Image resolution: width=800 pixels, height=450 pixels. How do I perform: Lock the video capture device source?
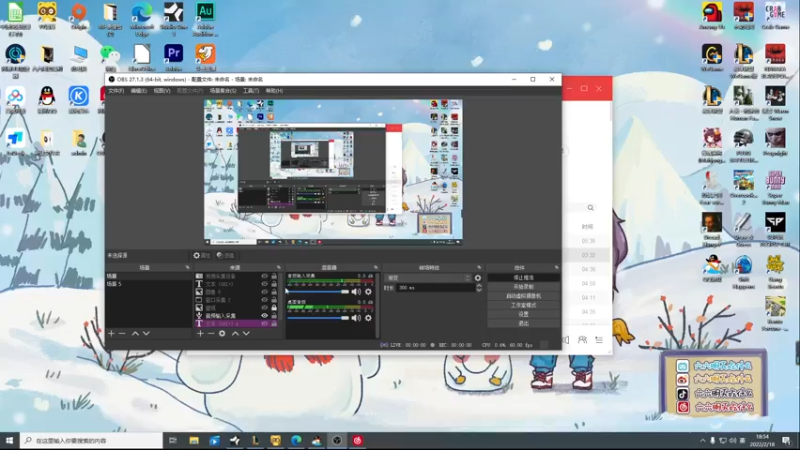pos(274,276)
